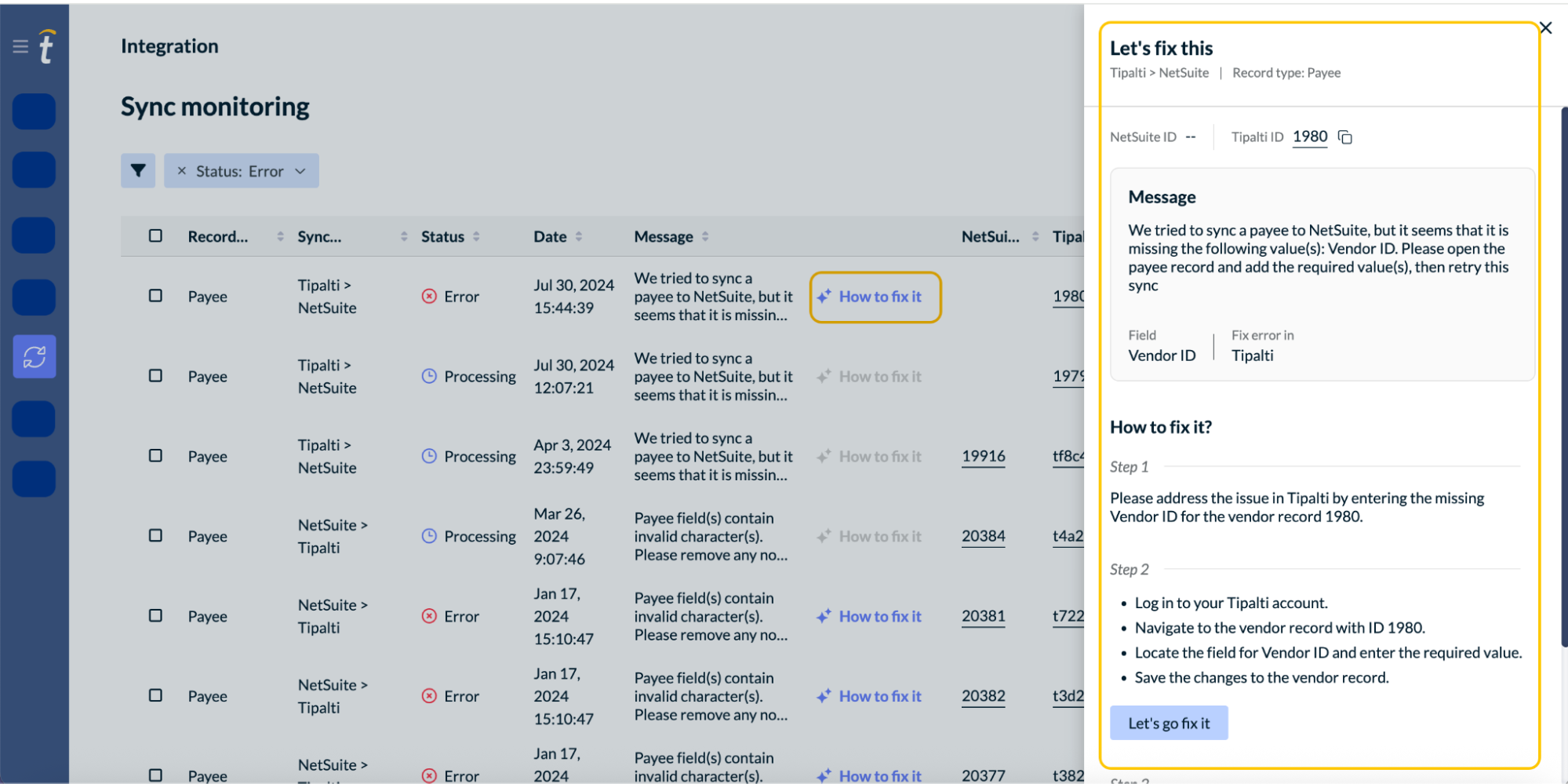The height and width of the screenshot is (784, 1568).
Task: Click the Processing clock icon on Apr 3 row
Action: [x=429, y=456]
